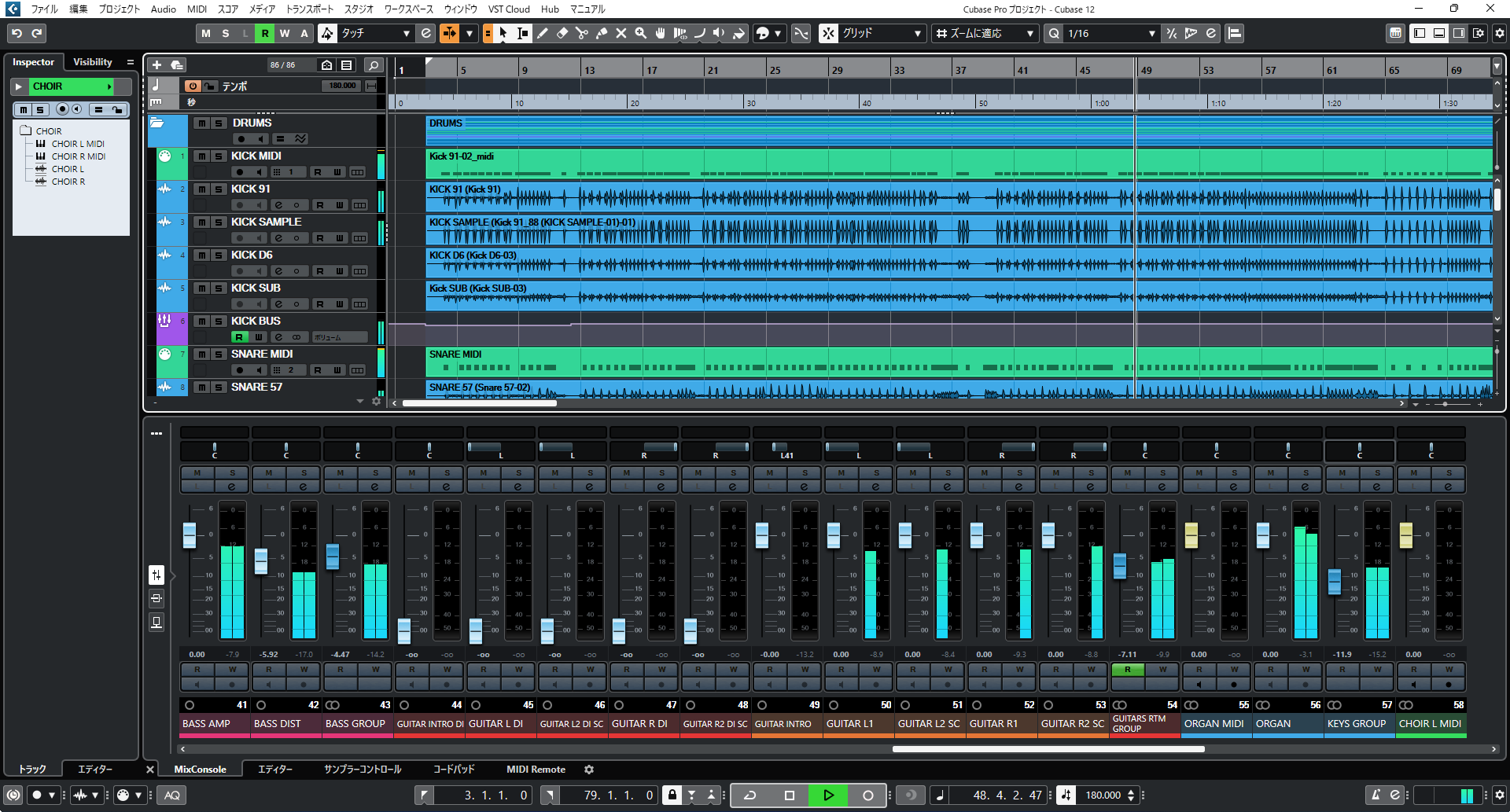1510x812 pixels.
Task: Open the track search magnifier above the track list
Action: click(374, 64)
